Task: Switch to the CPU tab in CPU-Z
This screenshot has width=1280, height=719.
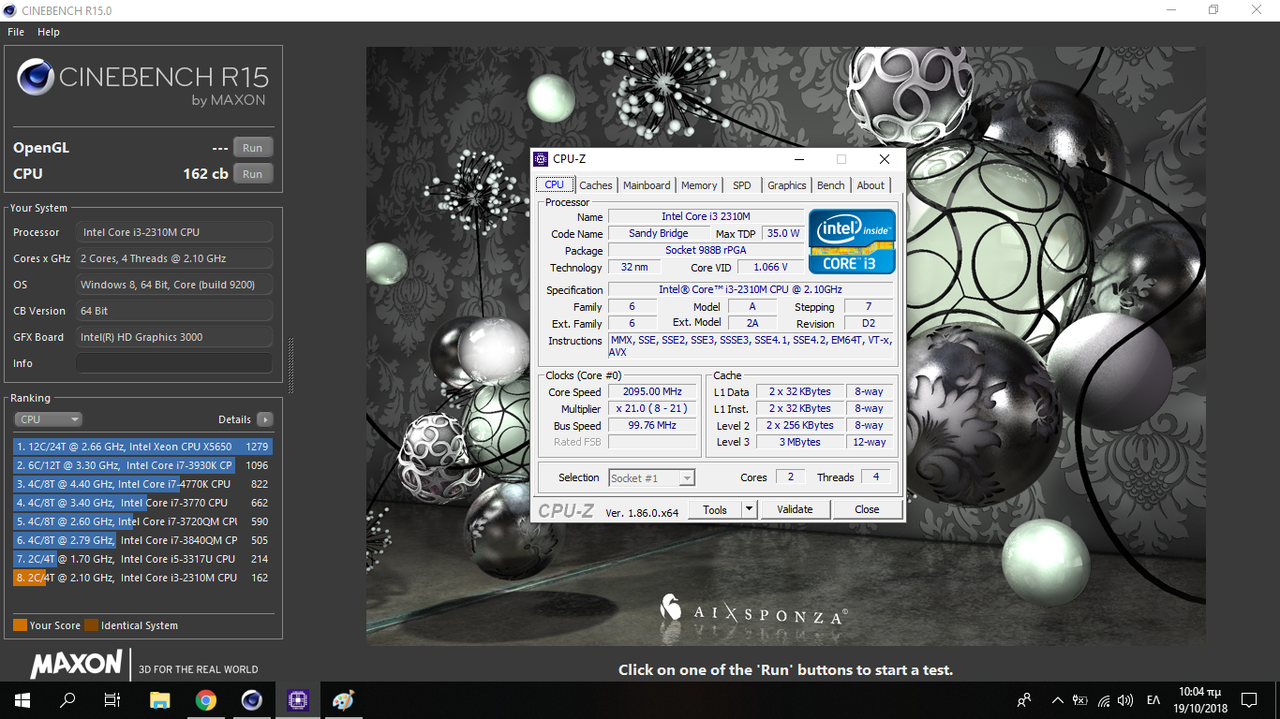Action: click(x=554, y=185)
